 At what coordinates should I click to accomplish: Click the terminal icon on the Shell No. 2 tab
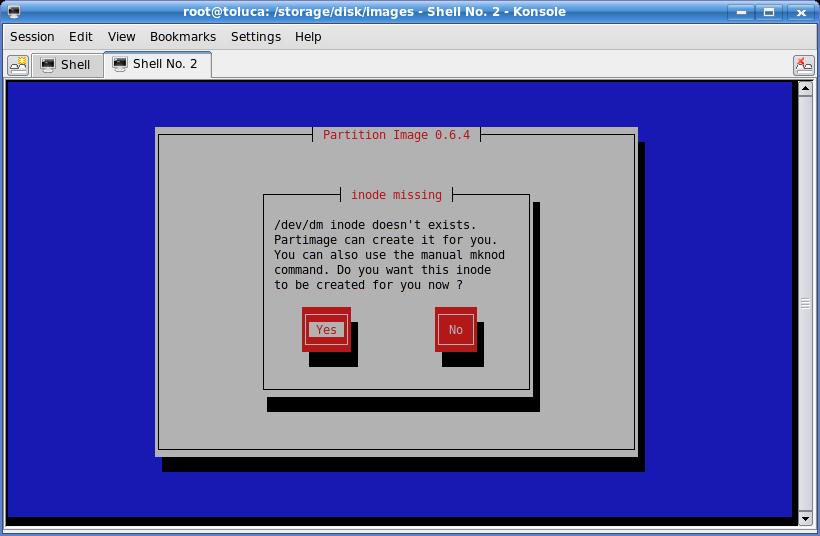(120, 64)
